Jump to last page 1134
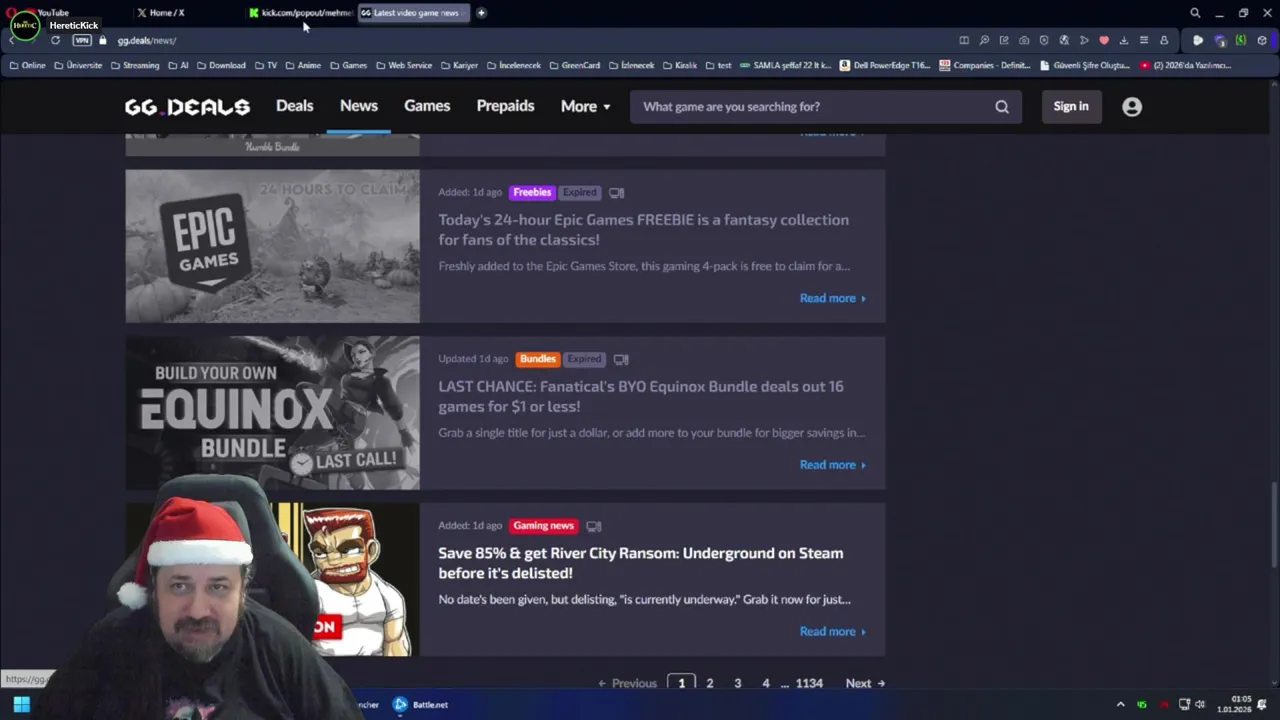This screenshot has height=720, width=1280. [x=809, y=683]
